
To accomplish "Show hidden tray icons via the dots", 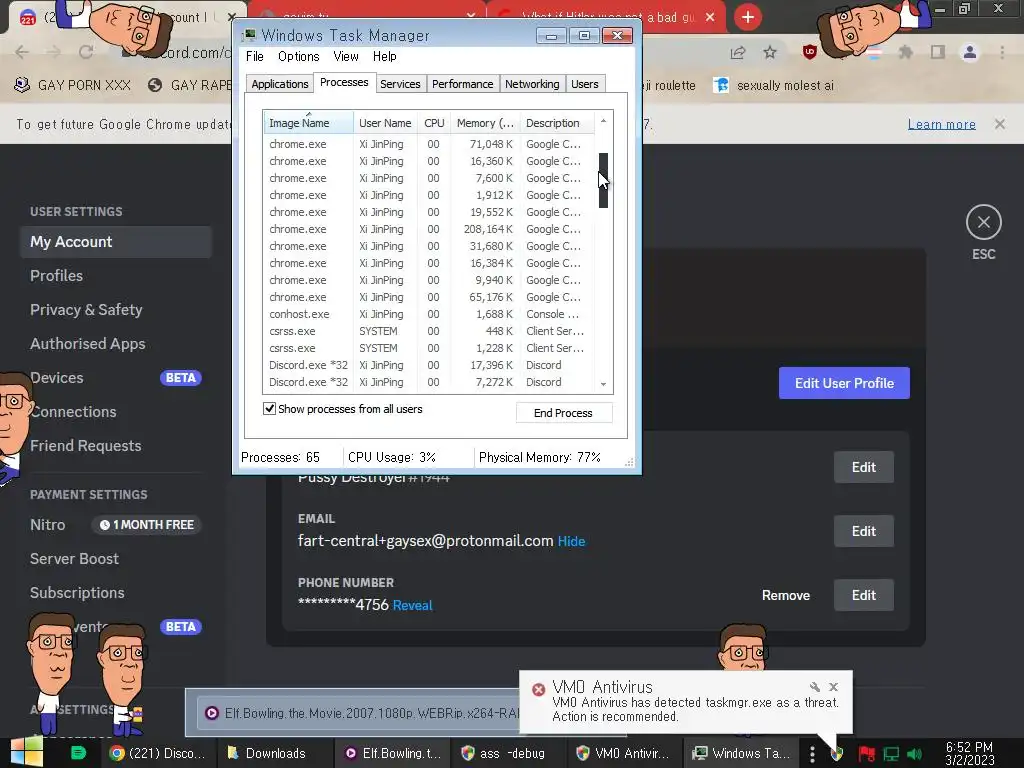I will pos(812,754).
